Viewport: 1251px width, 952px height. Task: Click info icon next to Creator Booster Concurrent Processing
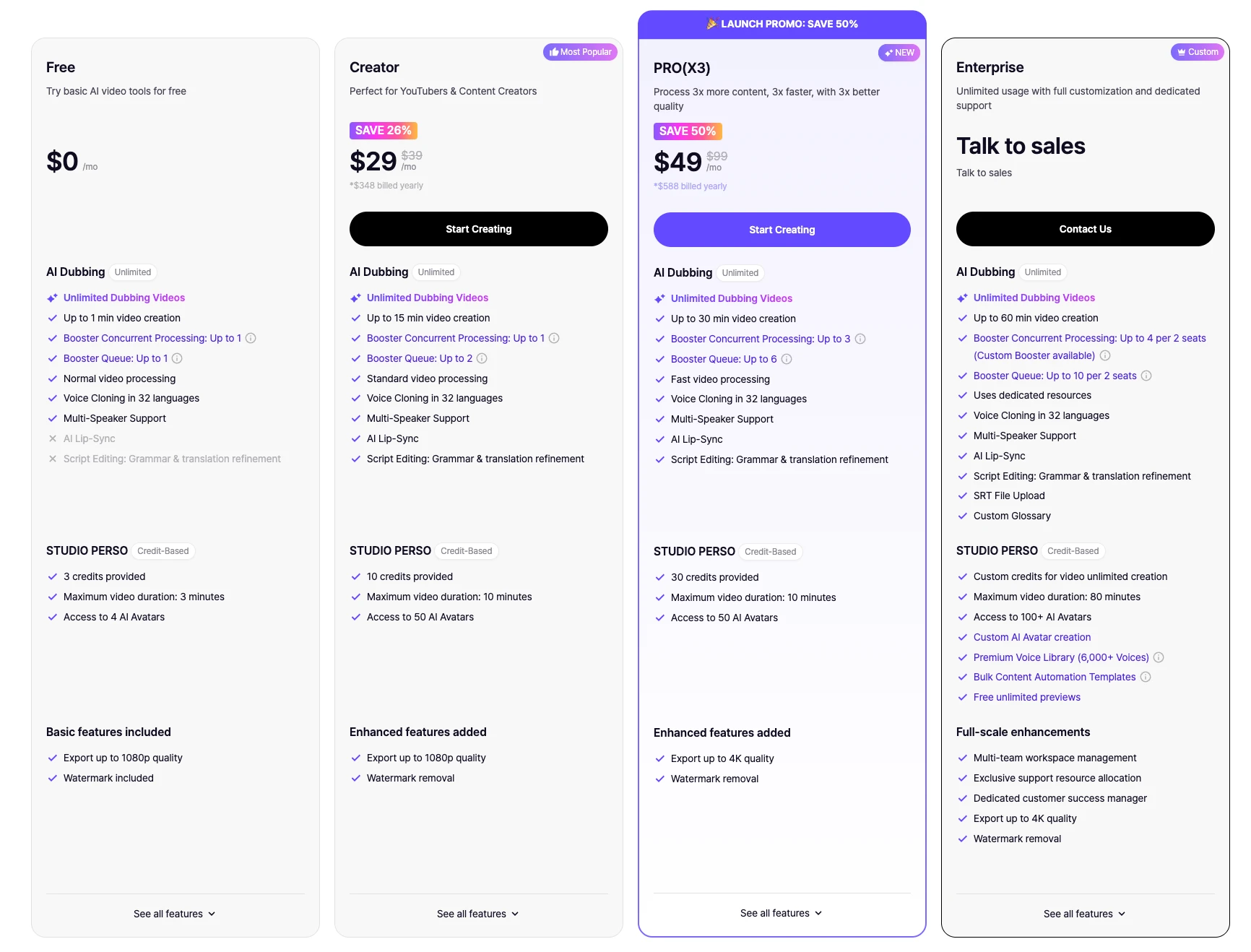[x=554, y=338]
